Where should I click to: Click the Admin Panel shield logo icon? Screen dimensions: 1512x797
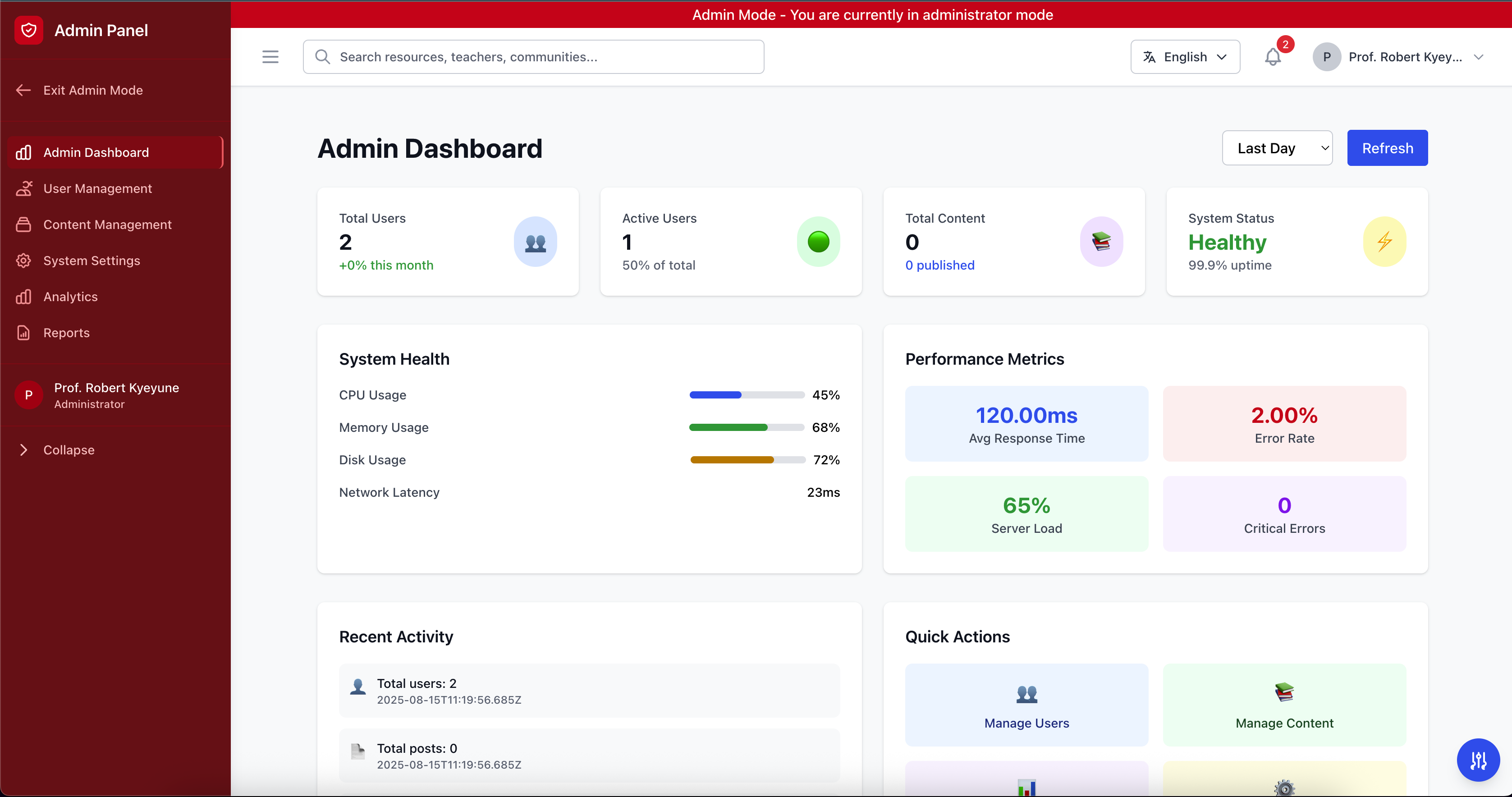coord(28,30)
